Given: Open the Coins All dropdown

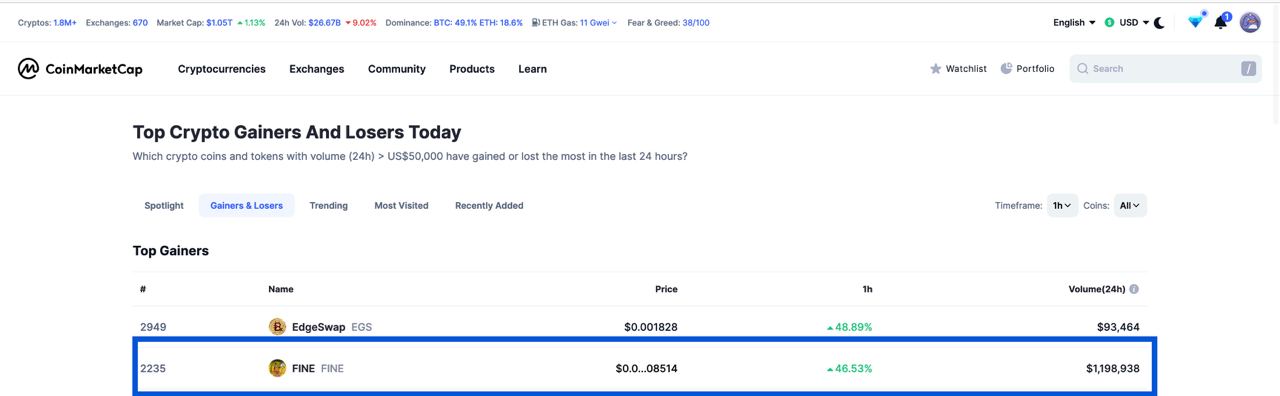Looking at the screenshot, I should [x=1130, y=206].
